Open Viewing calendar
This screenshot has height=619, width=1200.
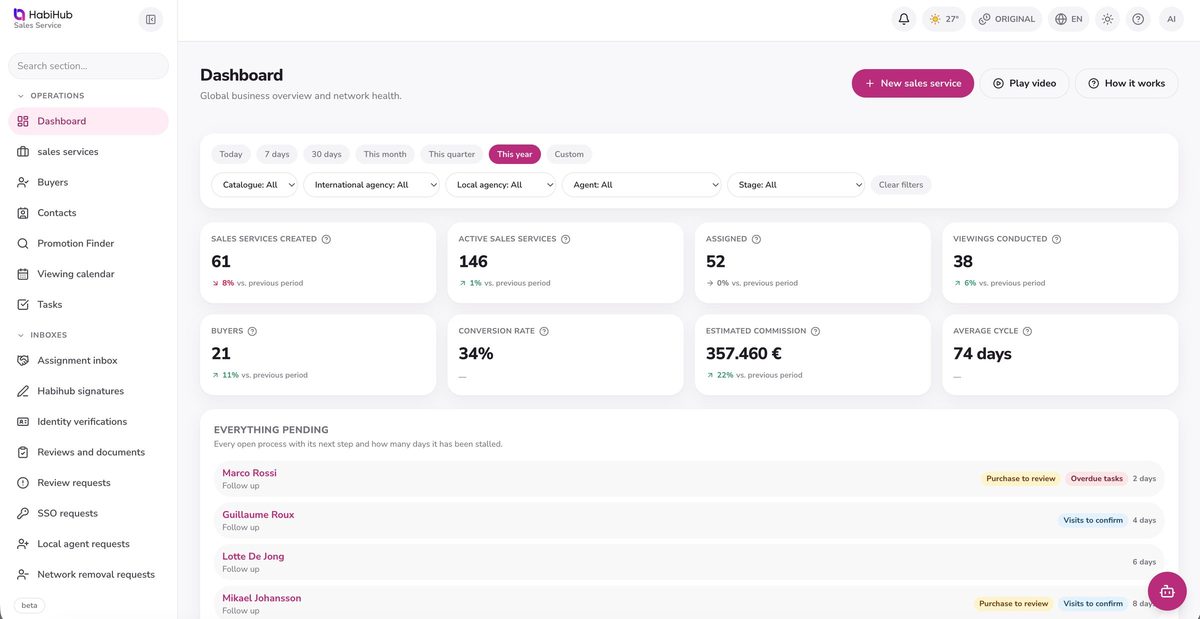point(88,274)
